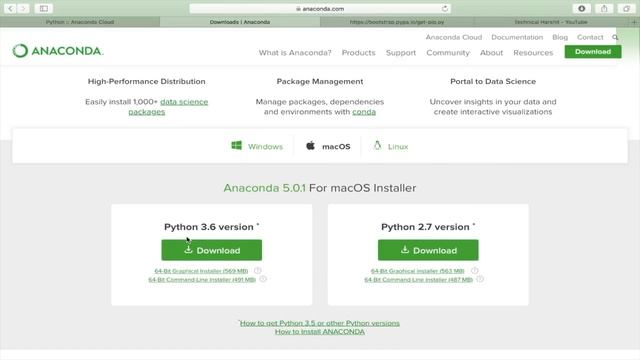Open the Safari share icon

[604, 8]
